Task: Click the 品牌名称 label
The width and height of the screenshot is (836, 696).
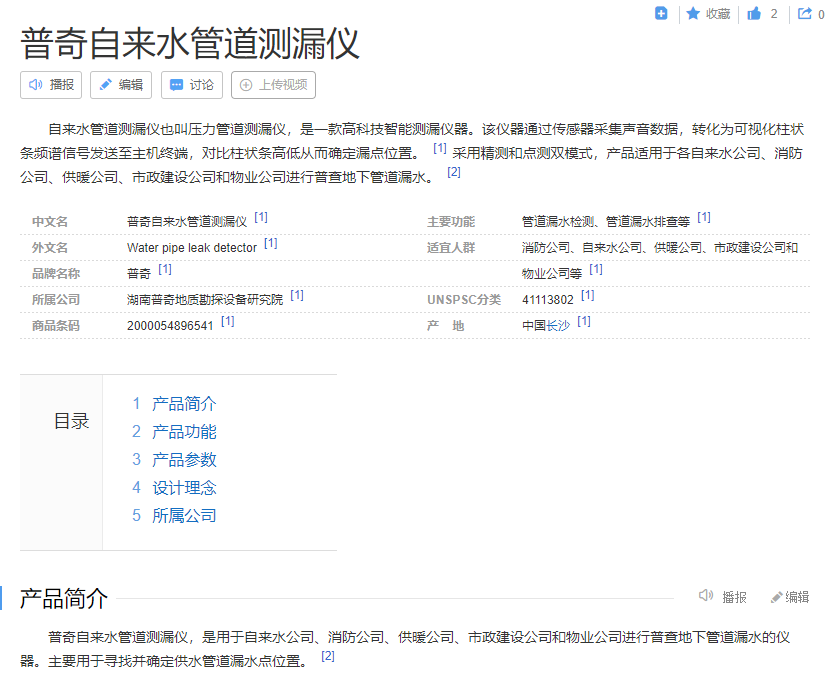Action: coord(56,274)
